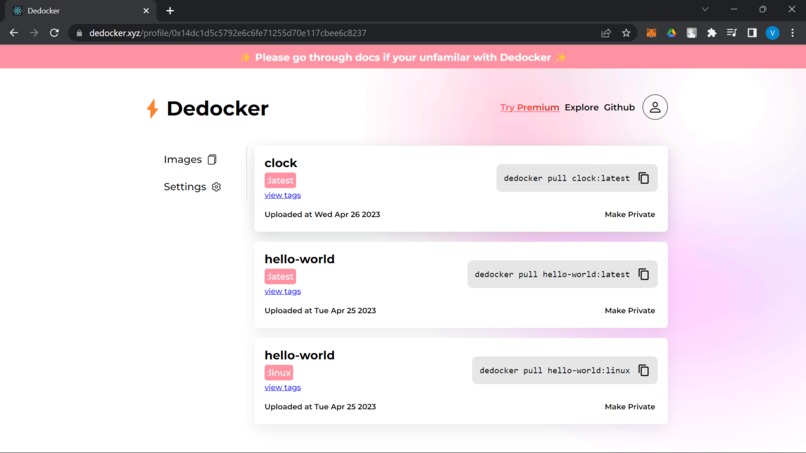Open the media control playlist icon

tap(731, 33)
